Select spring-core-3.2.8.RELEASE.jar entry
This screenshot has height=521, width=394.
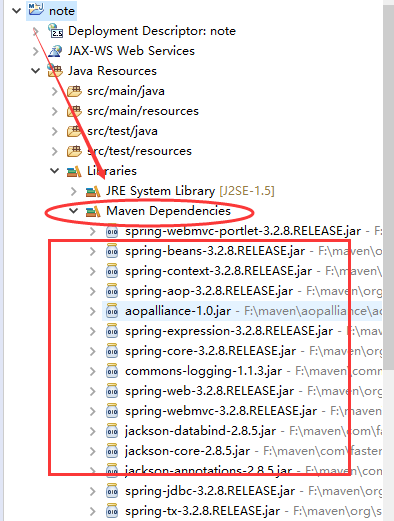click(x=211, y=351)
